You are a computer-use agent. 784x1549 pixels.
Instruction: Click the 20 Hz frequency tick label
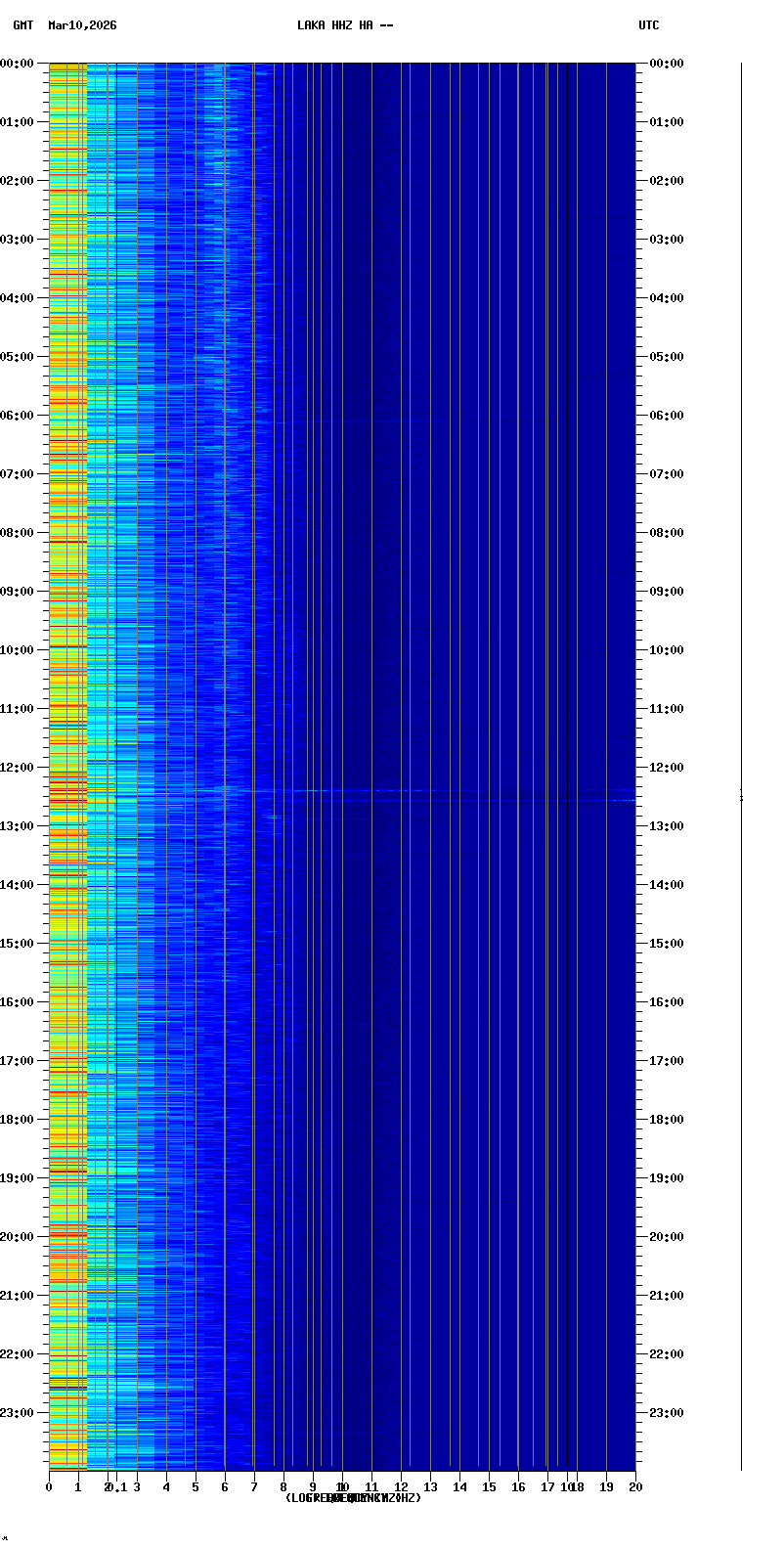coord(635,1487)
